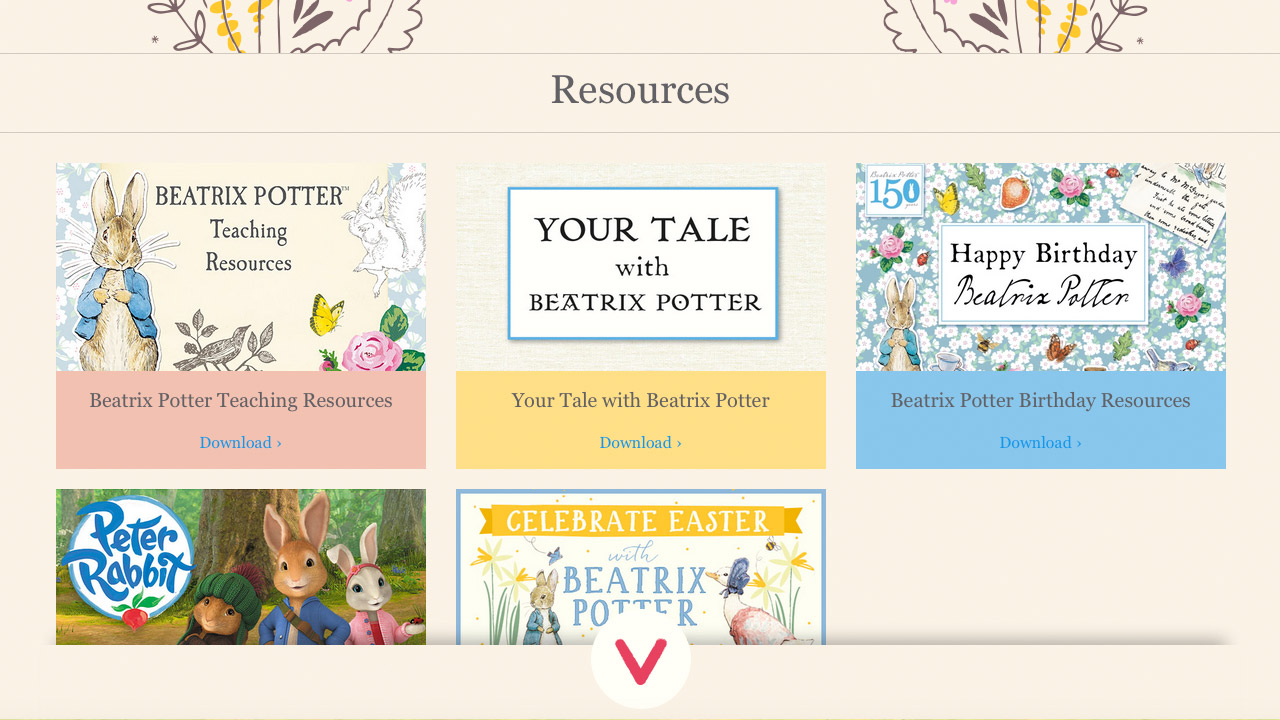Click the Celebrate Easter yellow banner ribbon
The width and height of the screenshot is (1280, 720).
pos(640,521)
